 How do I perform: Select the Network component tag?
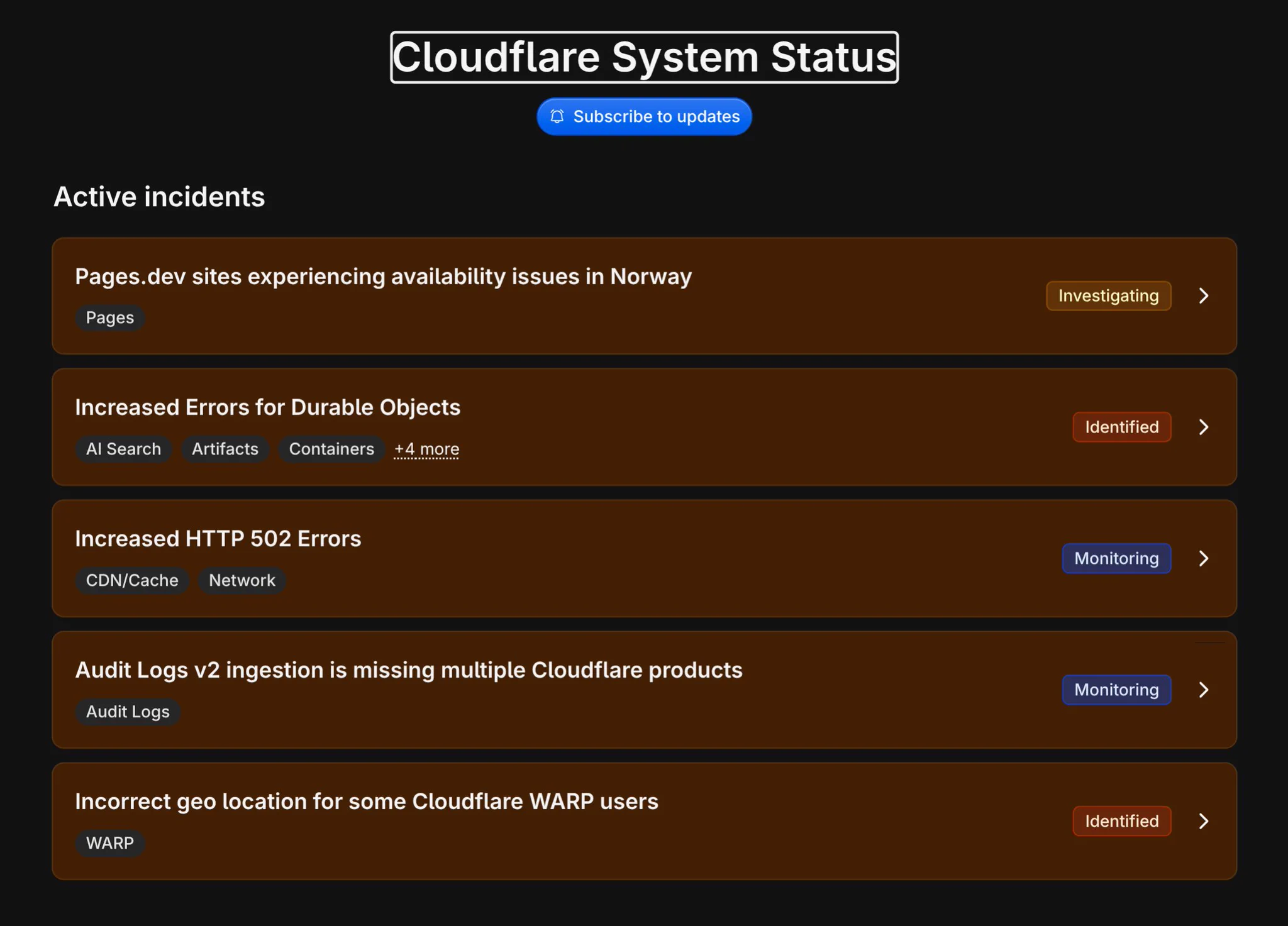[x=242, y=580]
